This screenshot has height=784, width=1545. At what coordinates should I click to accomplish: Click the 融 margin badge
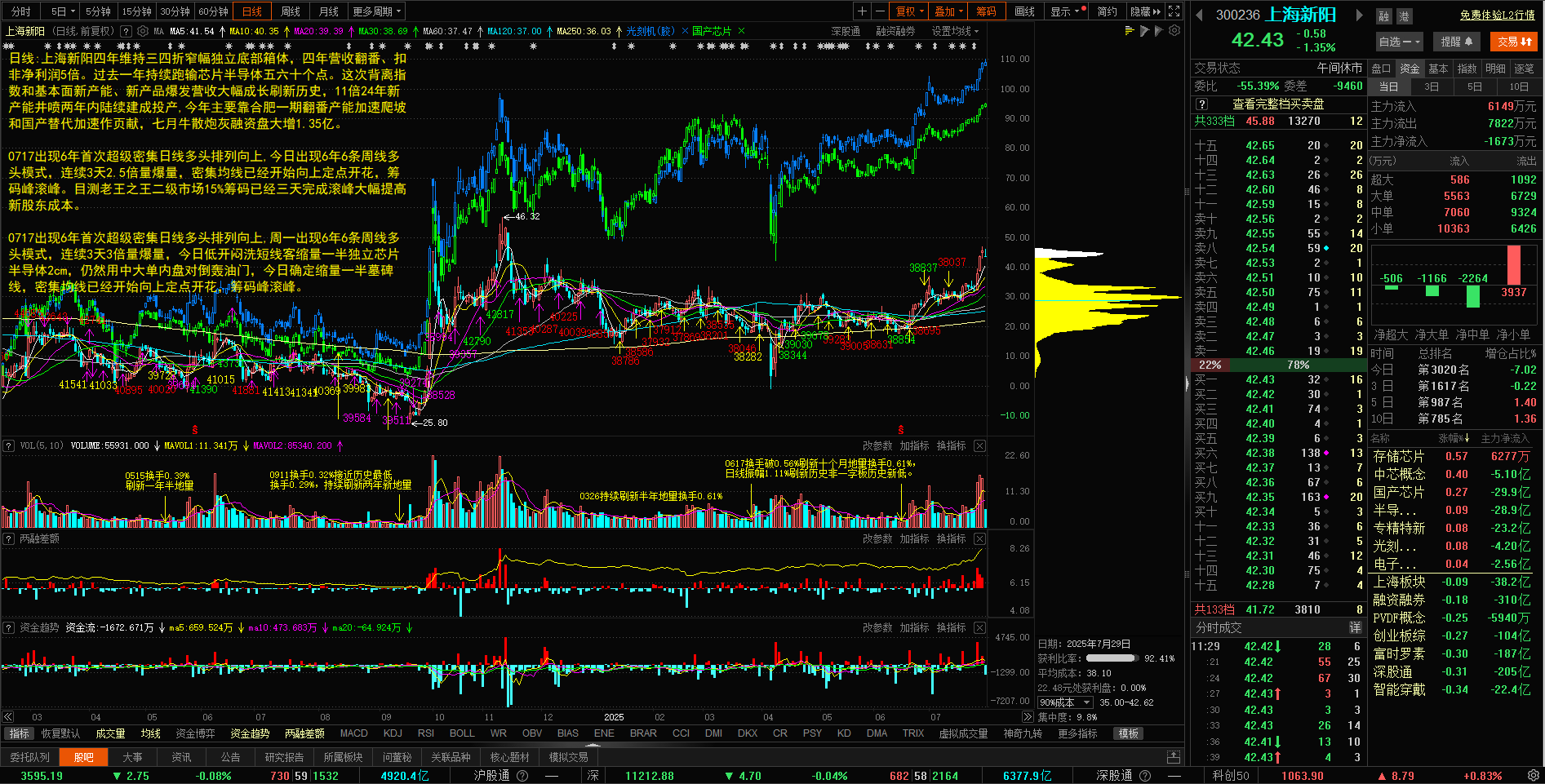1383,16
